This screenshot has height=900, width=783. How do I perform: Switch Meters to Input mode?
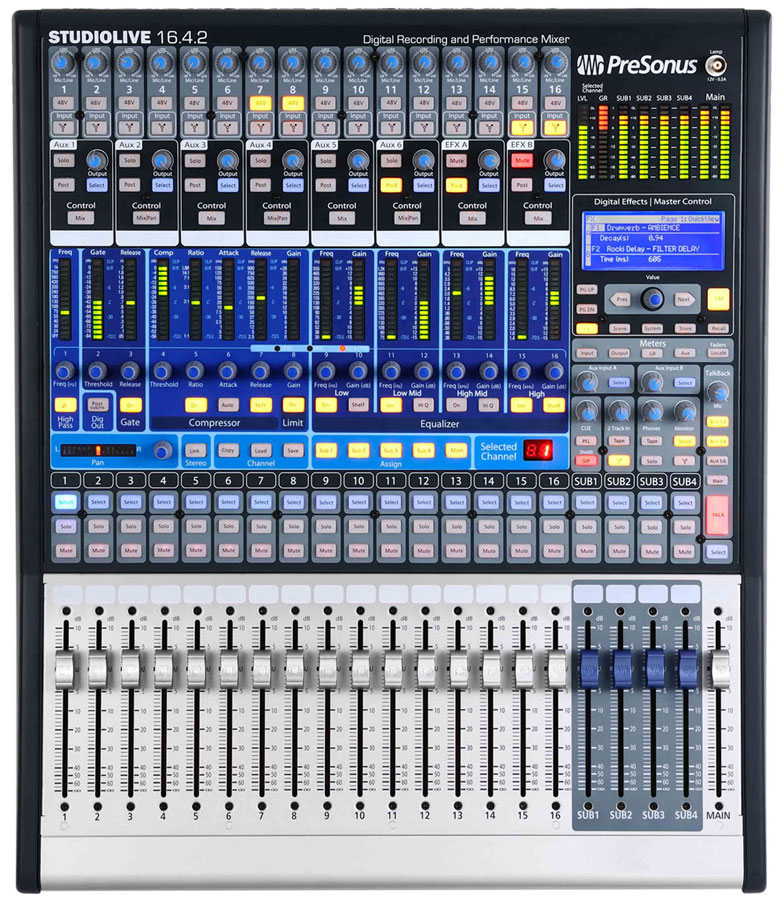(x=587, y=354)
